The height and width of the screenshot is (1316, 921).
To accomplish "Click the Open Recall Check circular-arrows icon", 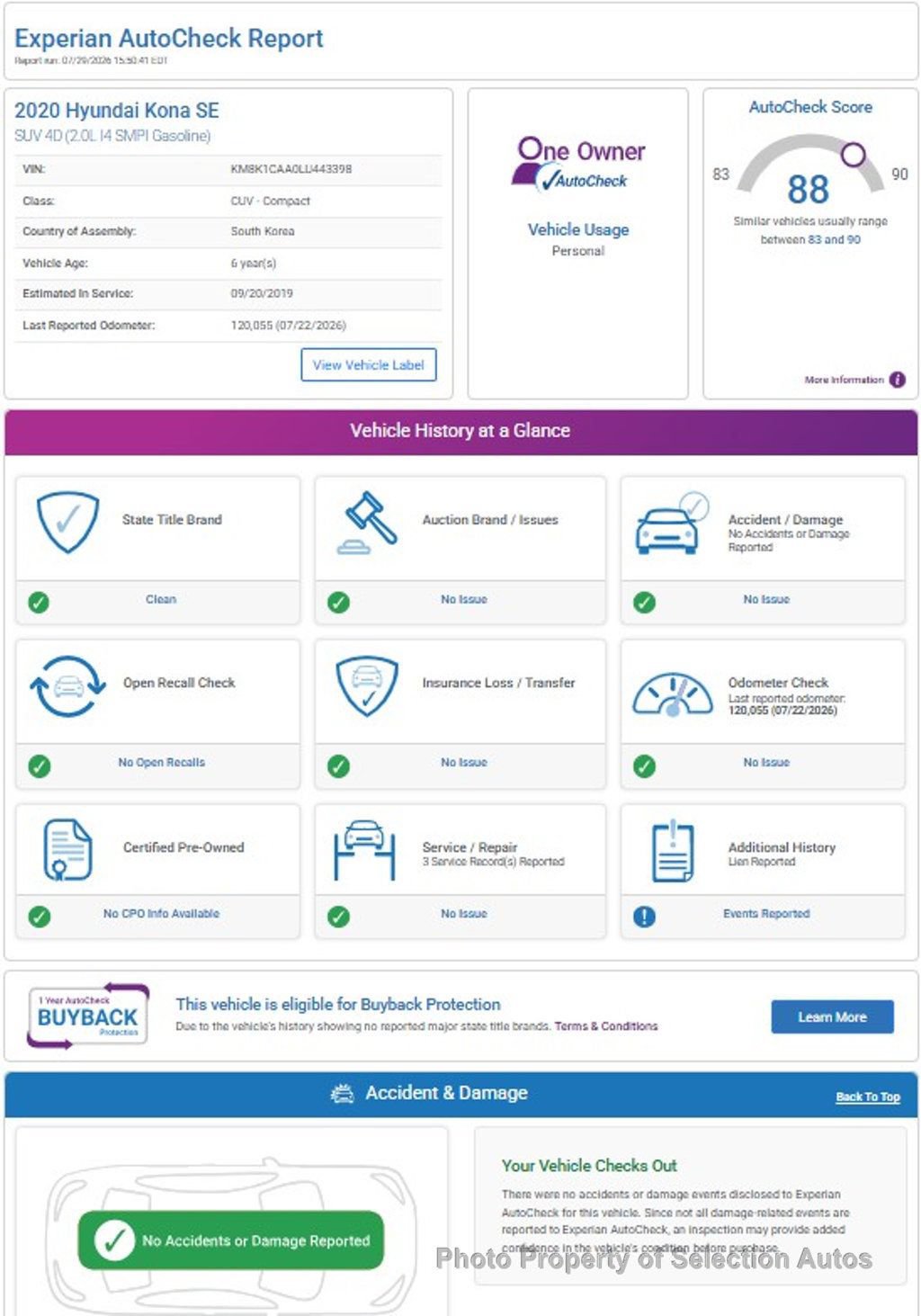I will tap(67, 685).
